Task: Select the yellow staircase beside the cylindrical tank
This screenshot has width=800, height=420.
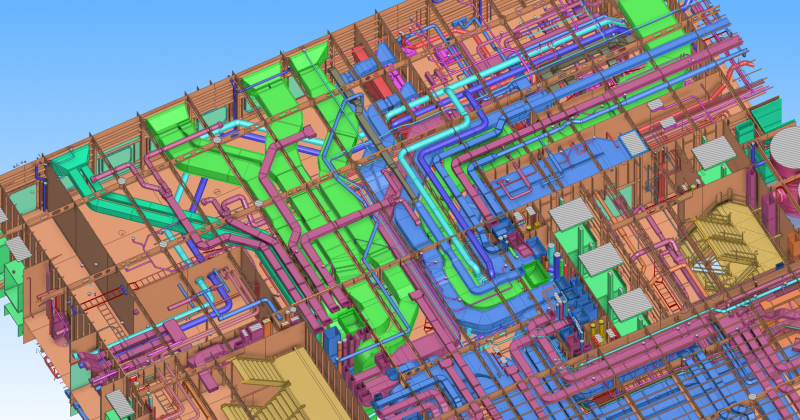Action: (725, 240)
